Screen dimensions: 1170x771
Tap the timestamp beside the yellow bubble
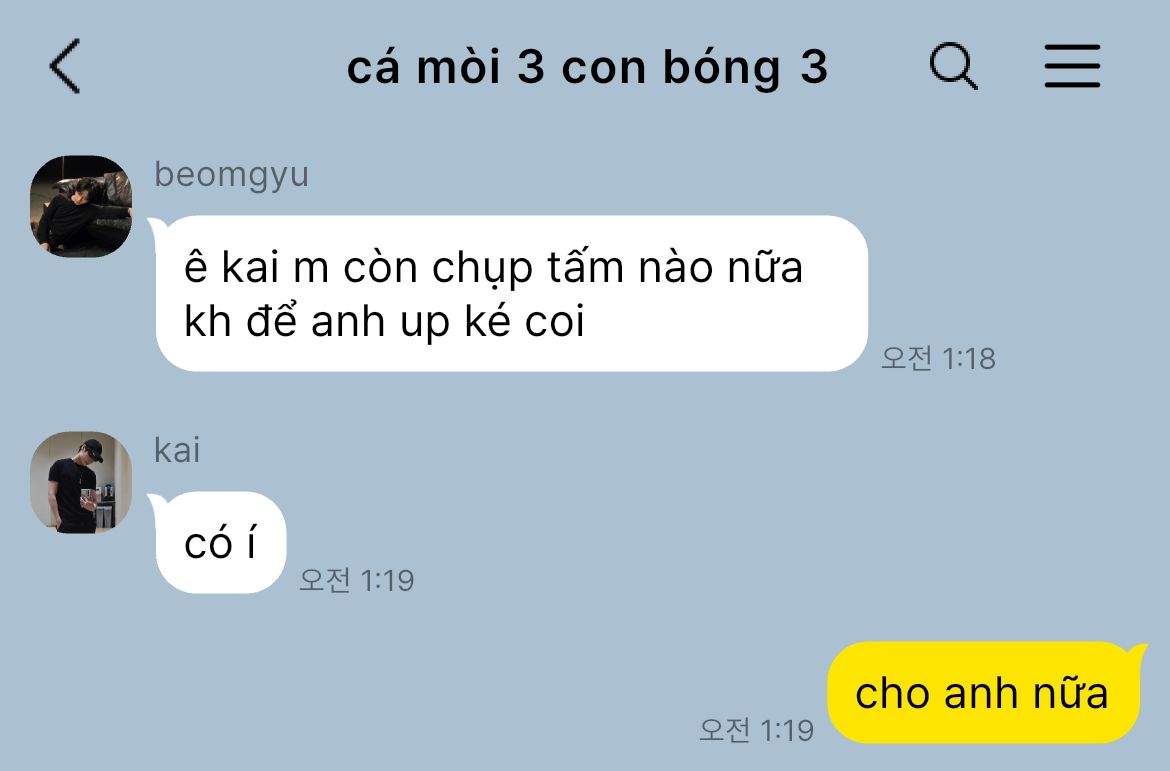756,730
